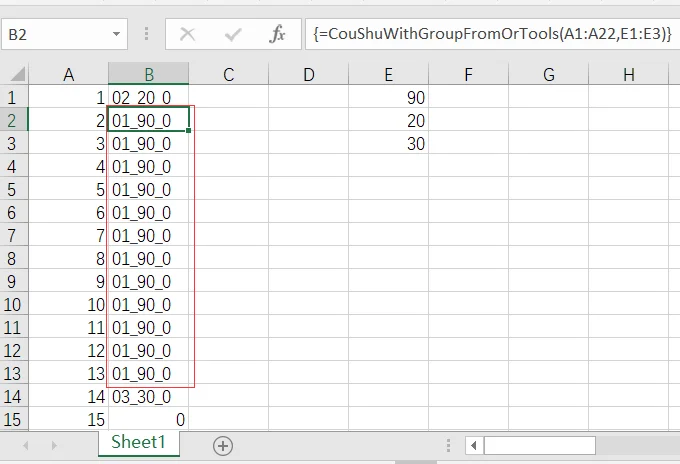680x464 pixels.
Task: Switch to the Sheet1 tab
Action: (x=139, y=443)
